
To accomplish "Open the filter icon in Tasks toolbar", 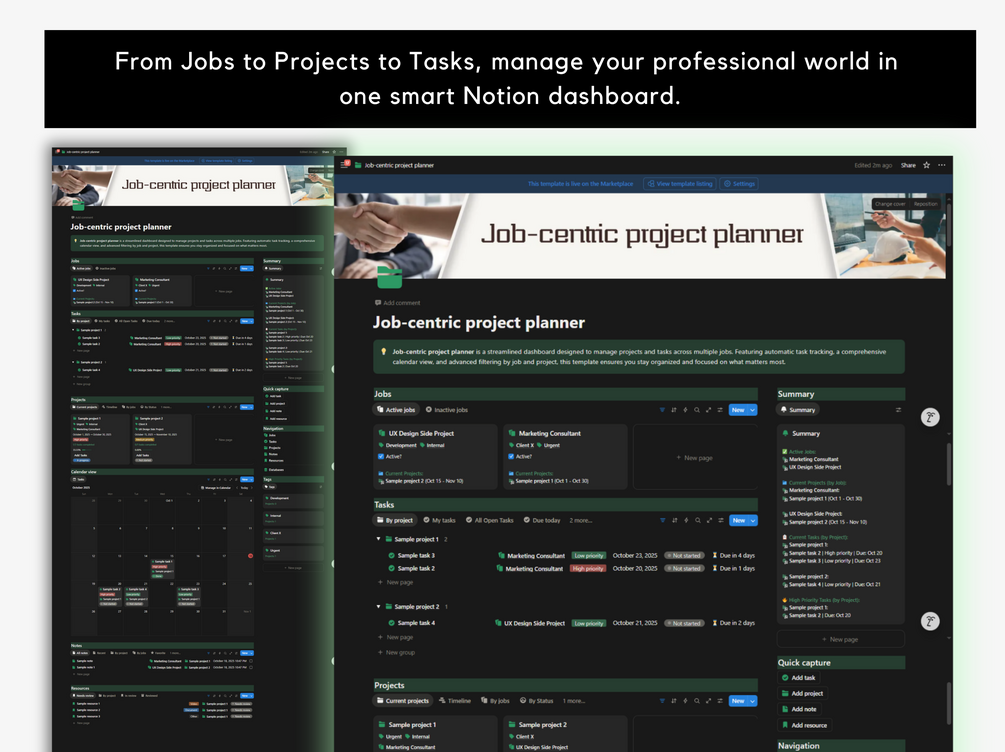I will coord(663,521).
